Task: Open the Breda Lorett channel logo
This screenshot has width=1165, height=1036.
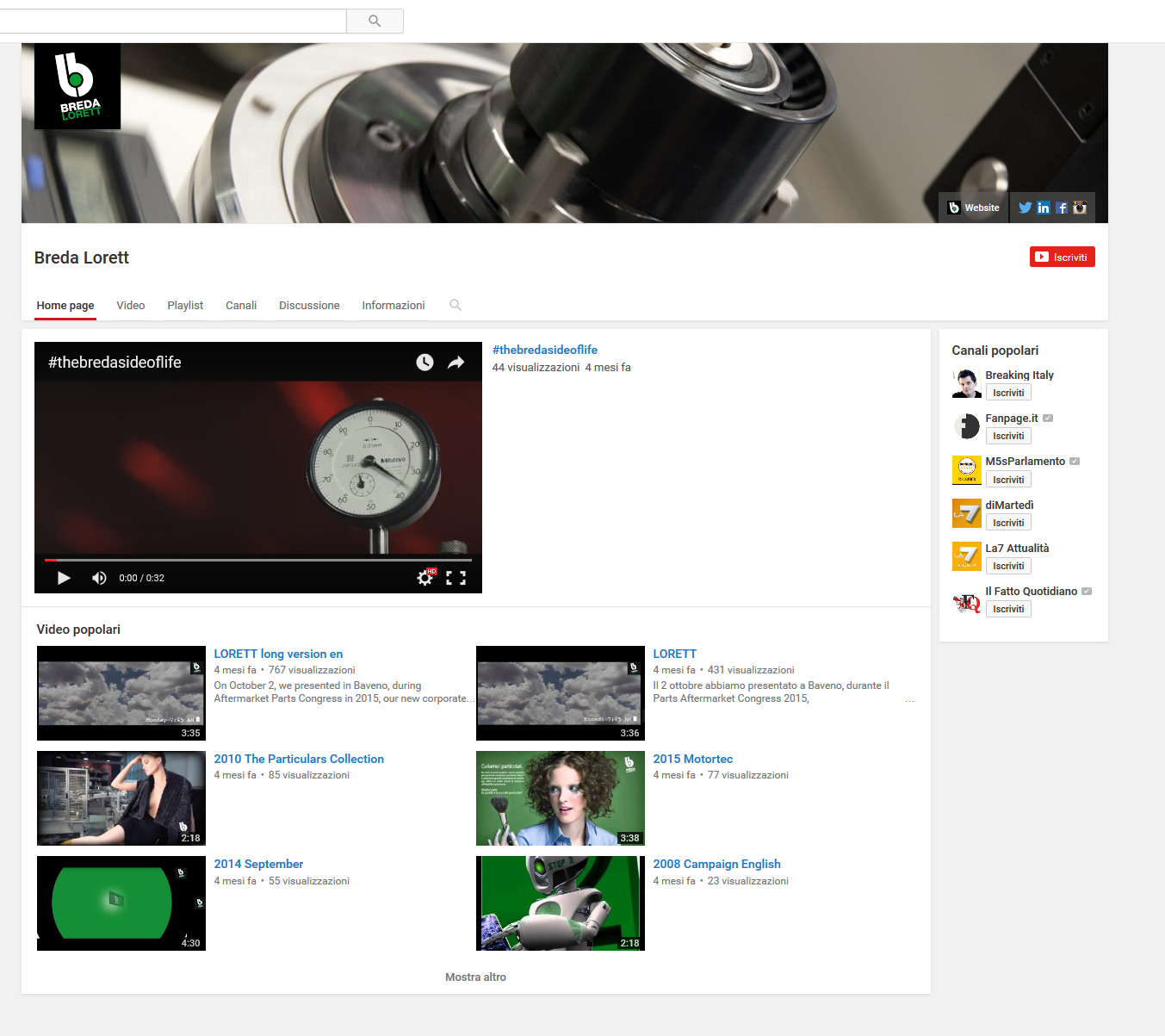Action: tap(77, 86)
